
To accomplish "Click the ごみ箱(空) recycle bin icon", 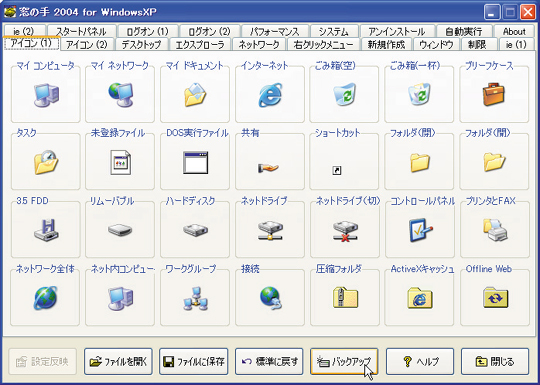I will point(345,94).
